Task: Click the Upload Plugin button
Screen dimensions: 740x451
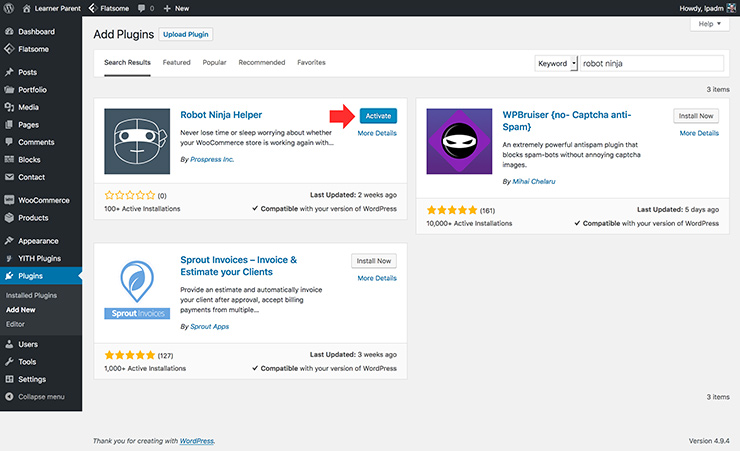Action: 185,34
